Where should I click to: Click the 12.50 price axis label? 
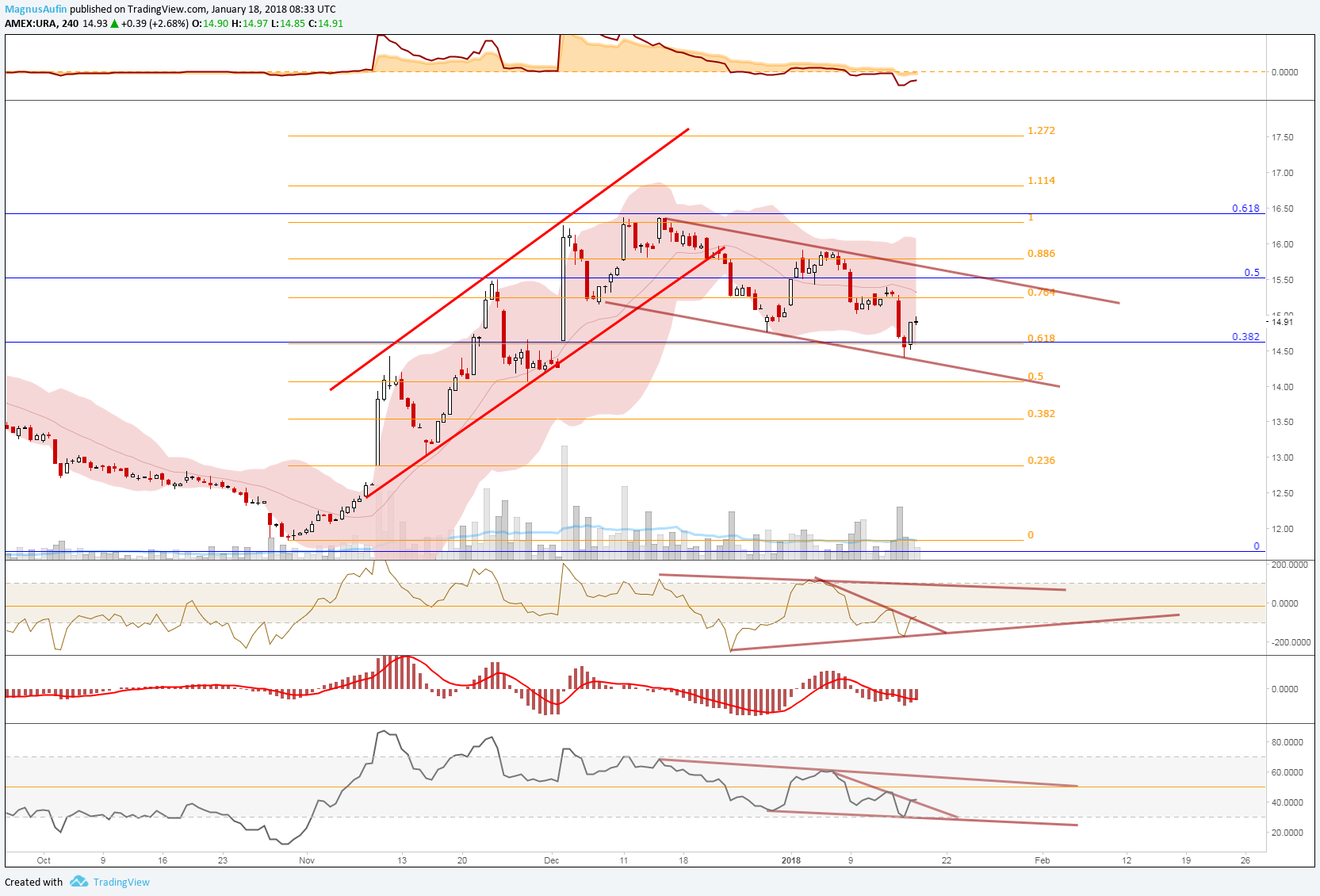[x=1283, y=494]
